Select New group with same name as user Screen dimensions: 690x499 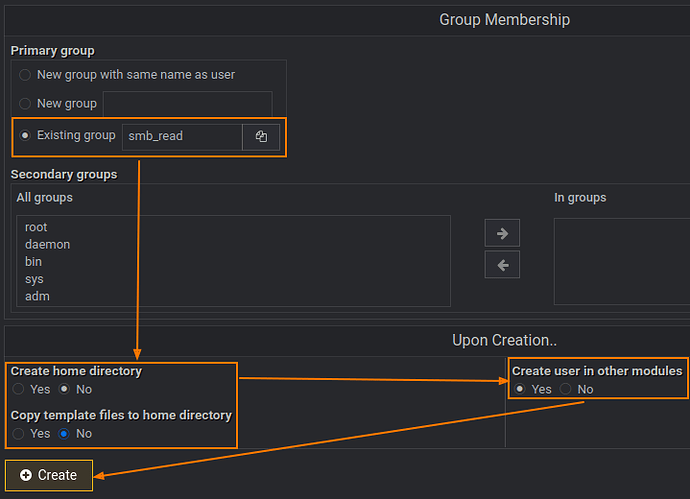pyautogui.click(x=25, y=75)
